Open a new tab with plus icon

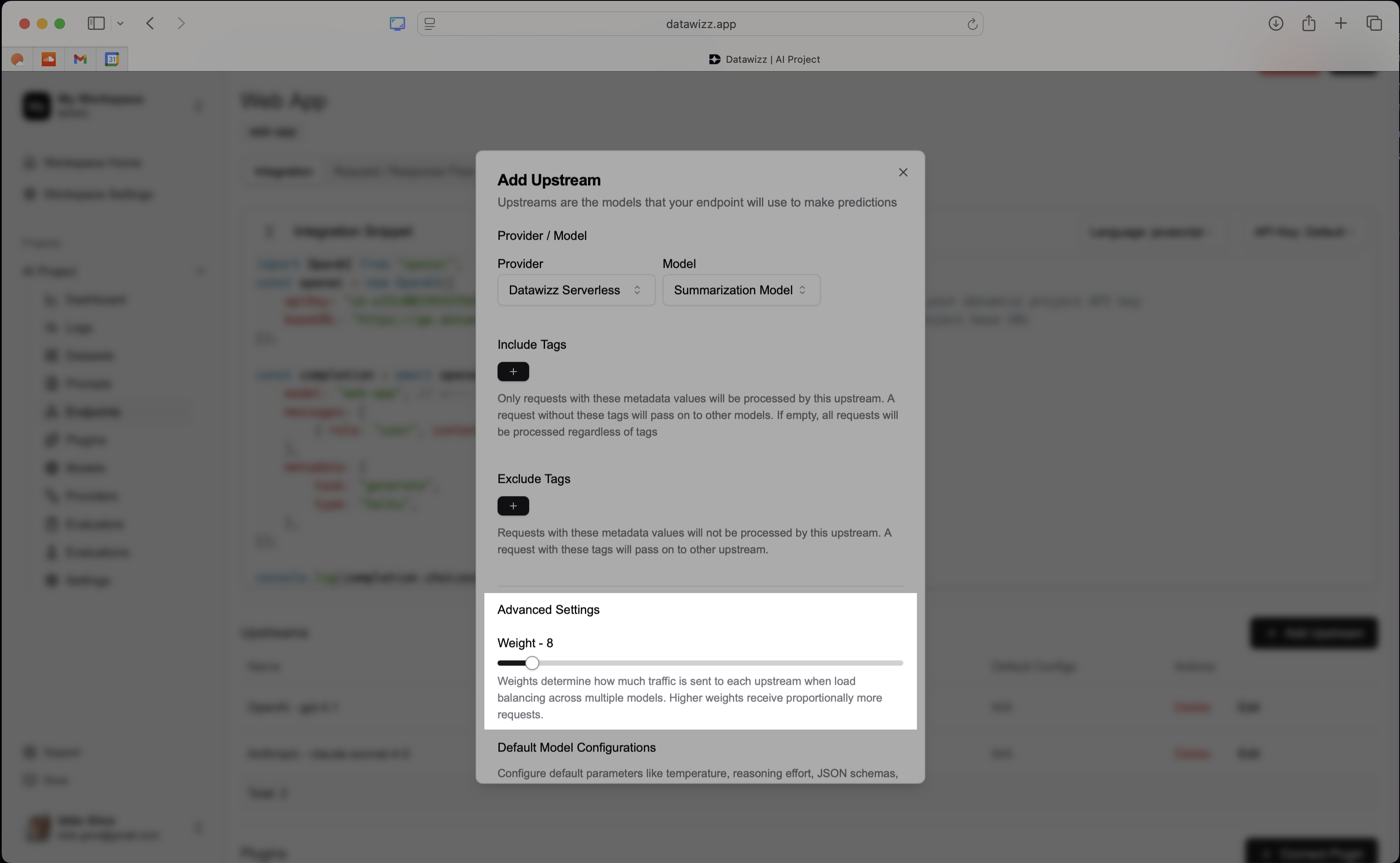1341,23
